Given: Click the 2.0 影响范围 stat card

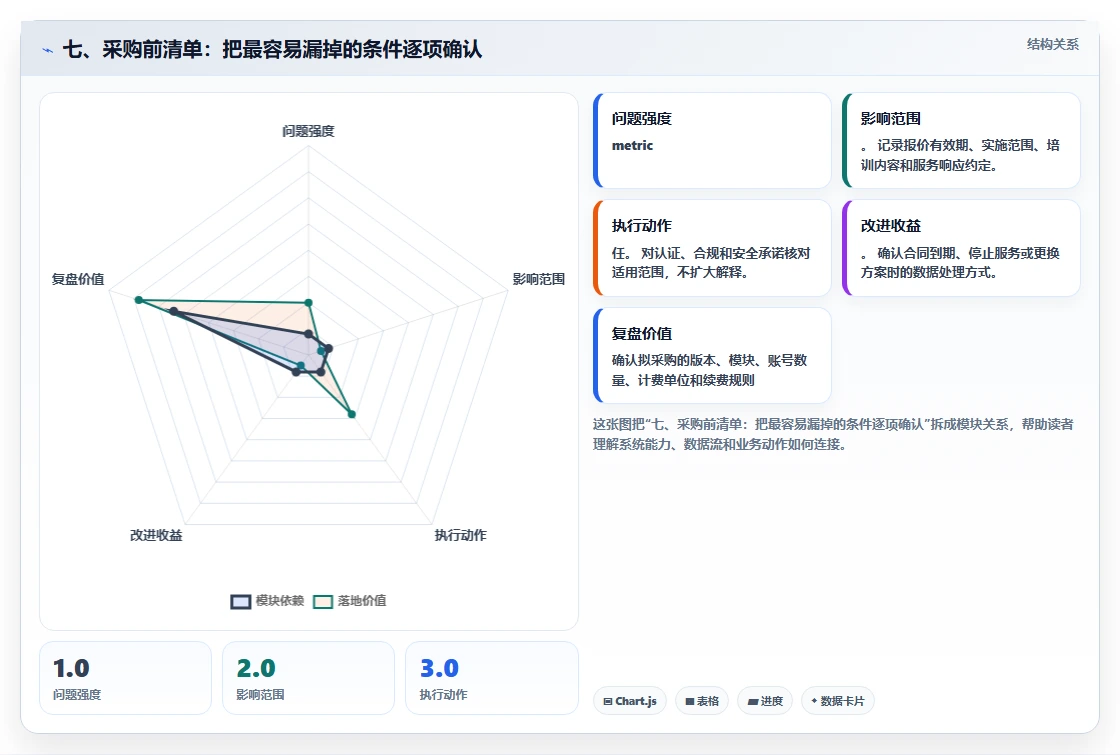Looking at the screenshot, I should click(309, 678).
